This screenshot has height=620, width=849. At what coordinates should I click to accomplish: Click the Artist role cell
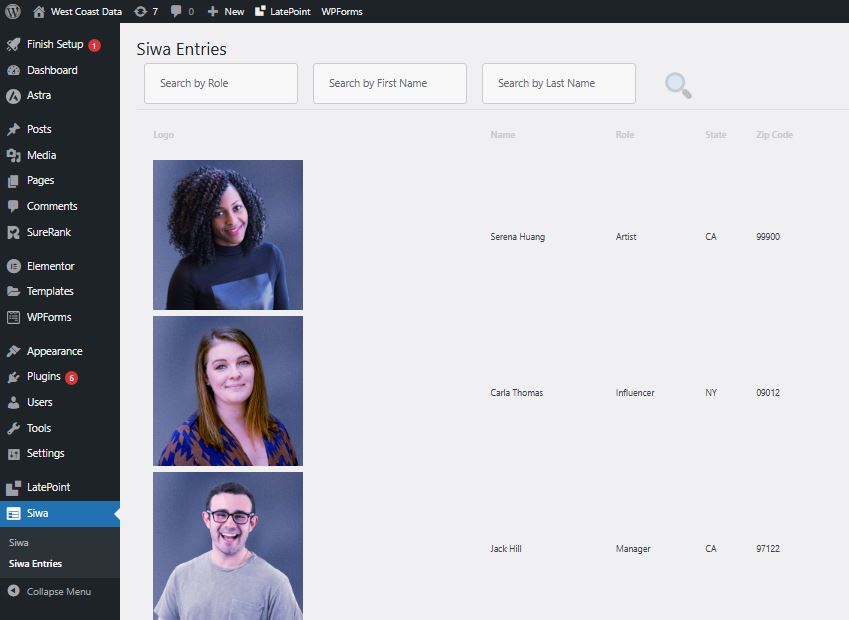click(x=626, y=237)
